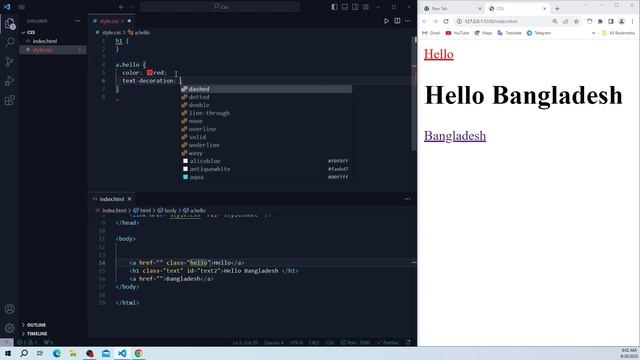Open the Telegram bookmark
Image resolution: width=640 pixels, height=360 pixels.
point(538,33)
